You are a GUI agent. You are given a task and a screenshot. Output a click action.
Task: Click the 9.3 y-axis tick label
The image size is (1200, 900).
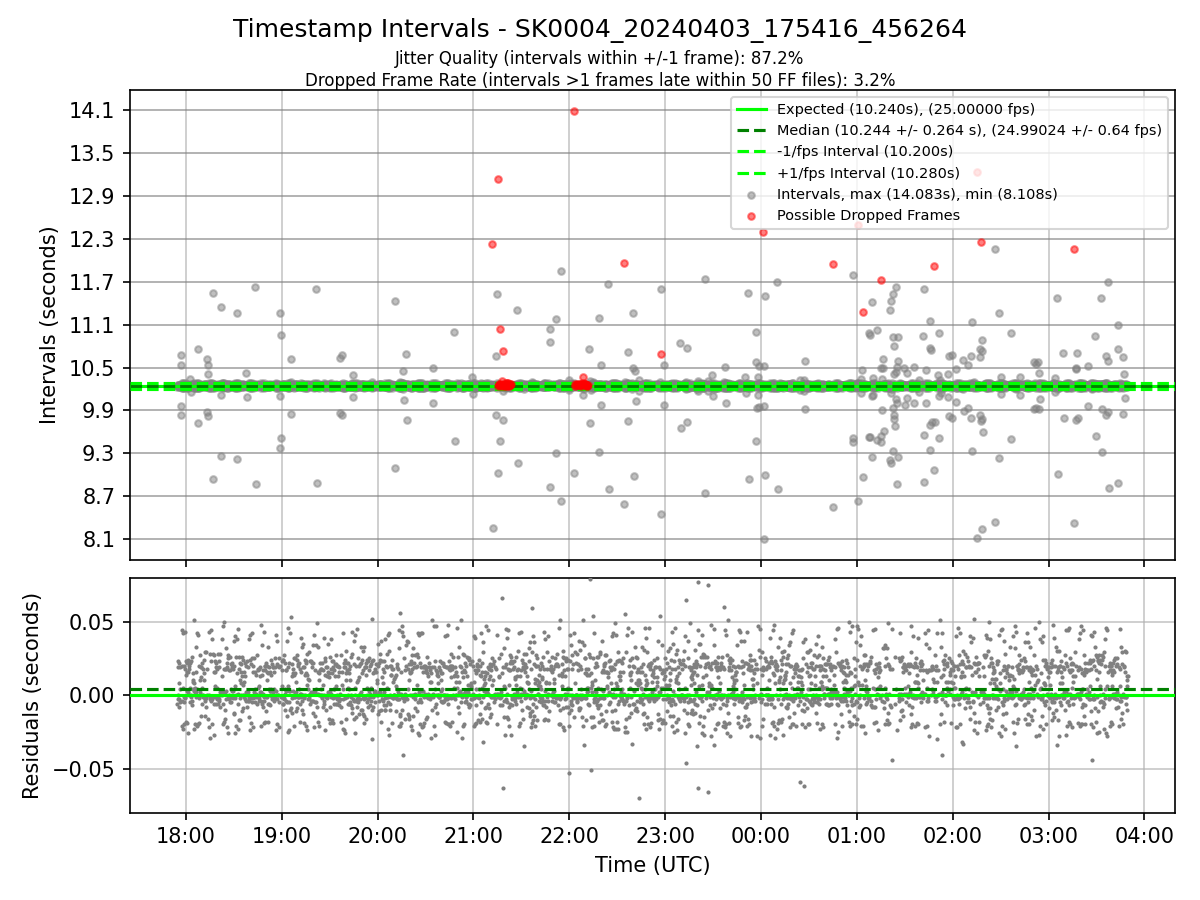98,454
